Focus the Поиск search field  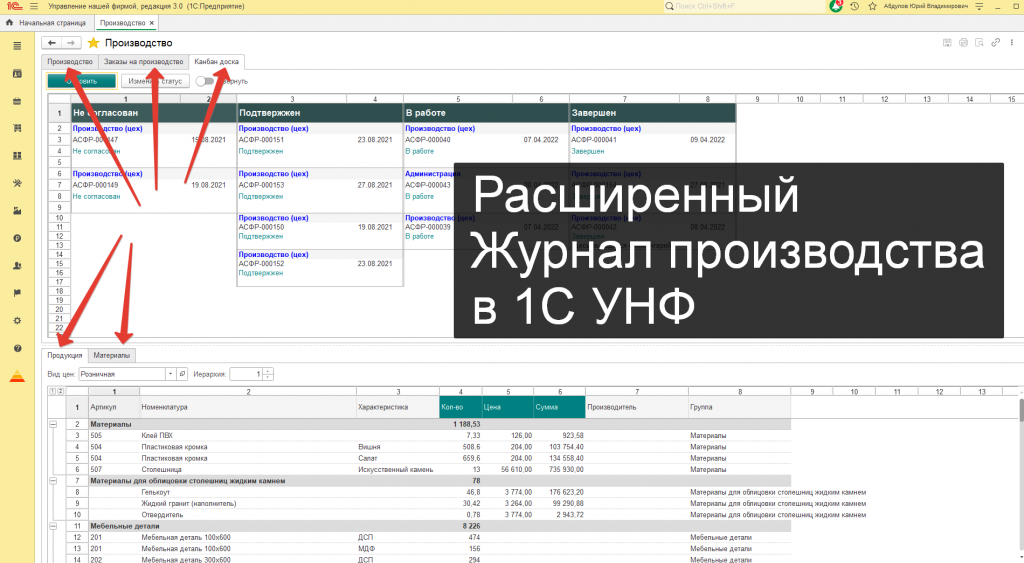tap(744, 6)
